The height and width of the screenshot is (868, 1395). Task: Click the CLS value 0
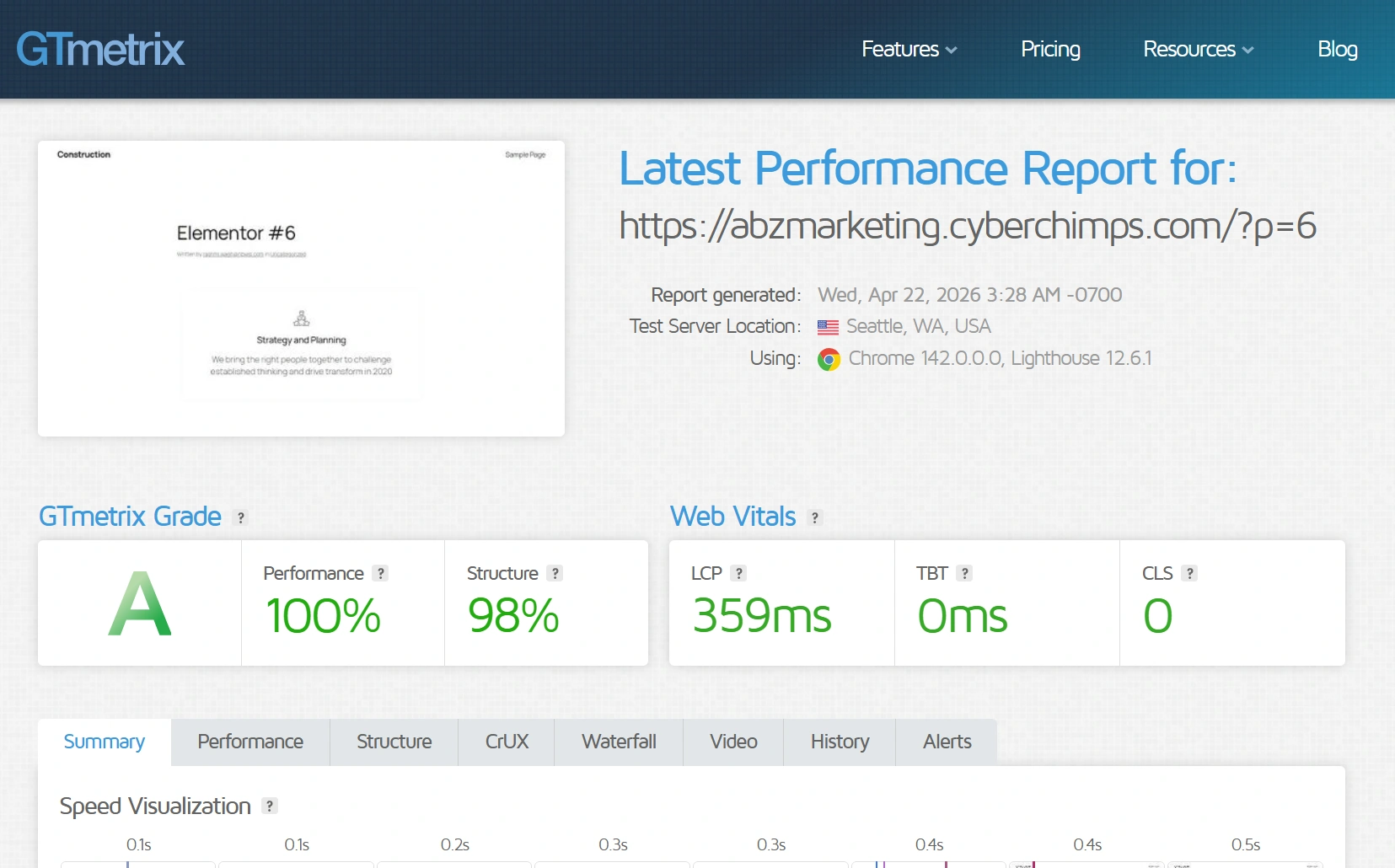[x=1158, y=615]
